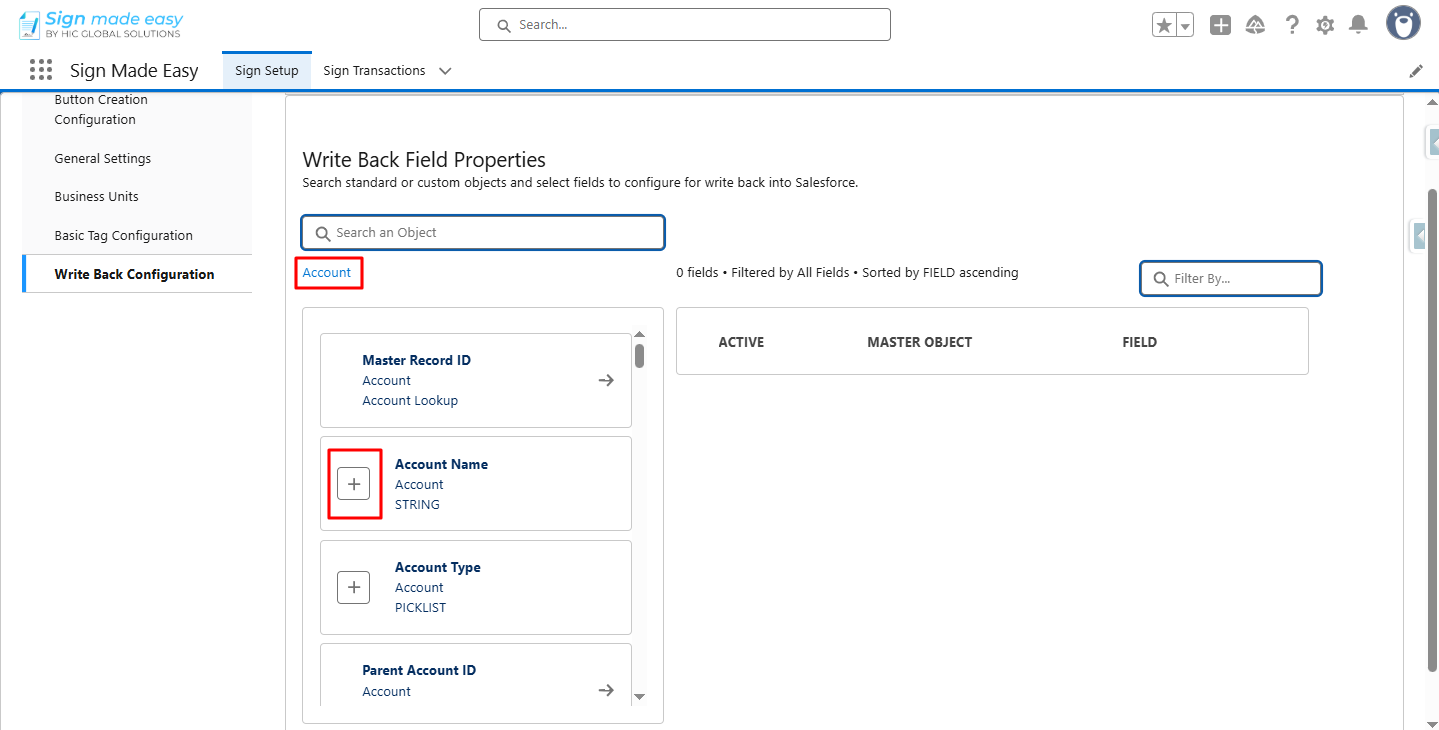View notifications bell icon
Screen dimensions: 1439x730
[x=1358, y=25]
